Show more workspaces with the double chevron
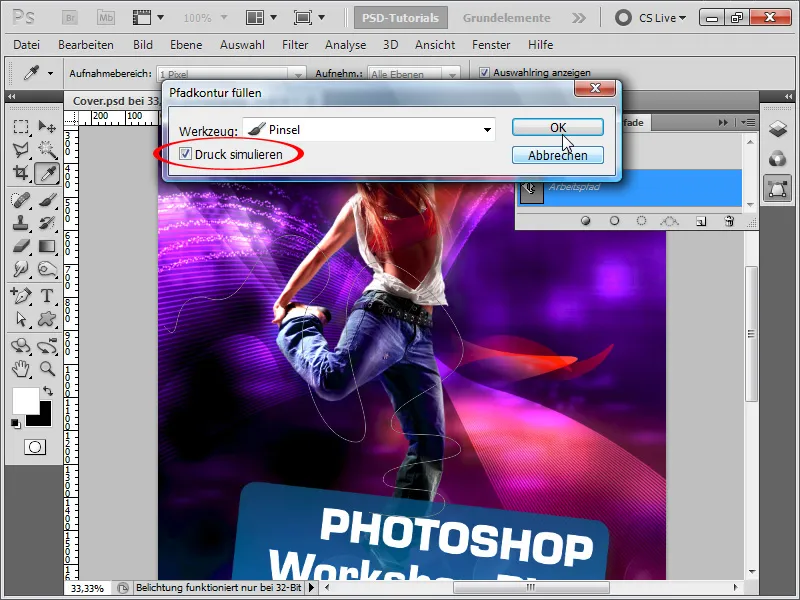 [579, 18]
